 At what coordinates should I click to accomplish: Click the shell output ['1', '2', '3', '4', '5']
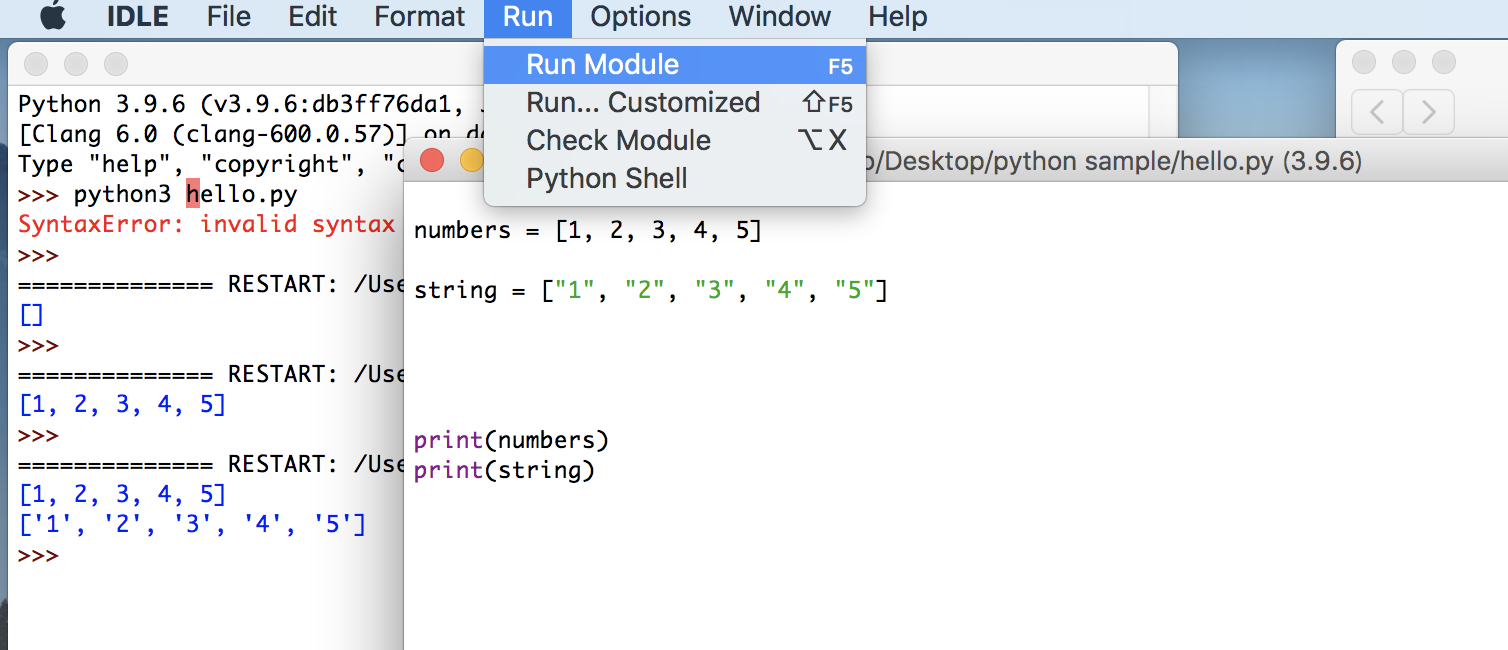(192, 525)
